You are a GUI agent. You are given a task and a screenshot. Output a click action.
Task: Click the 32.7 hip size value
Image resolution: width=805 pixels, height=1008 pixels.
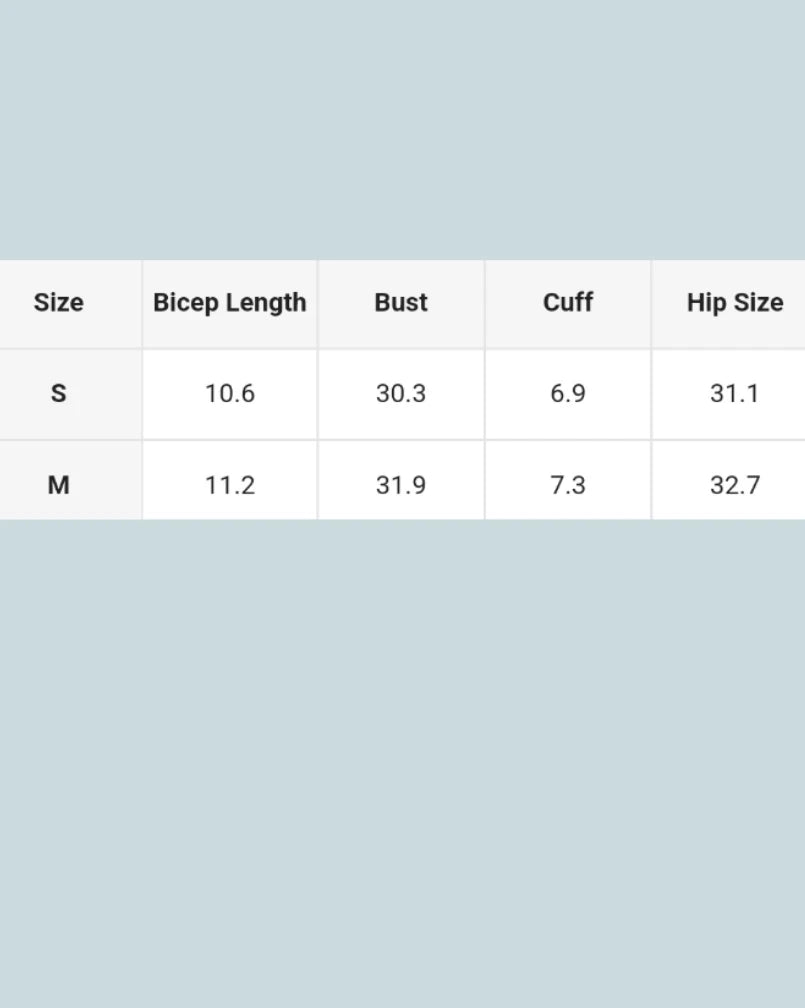[734, 485]
